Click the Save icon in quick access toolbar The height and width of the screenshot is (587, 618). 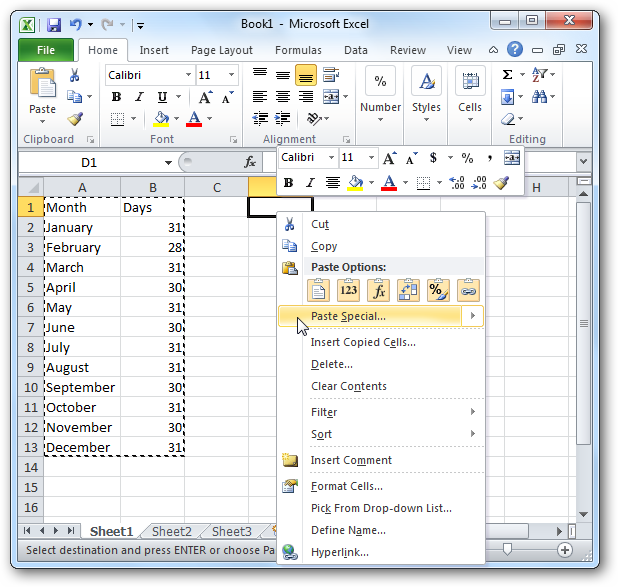click(x=54, y=25)
